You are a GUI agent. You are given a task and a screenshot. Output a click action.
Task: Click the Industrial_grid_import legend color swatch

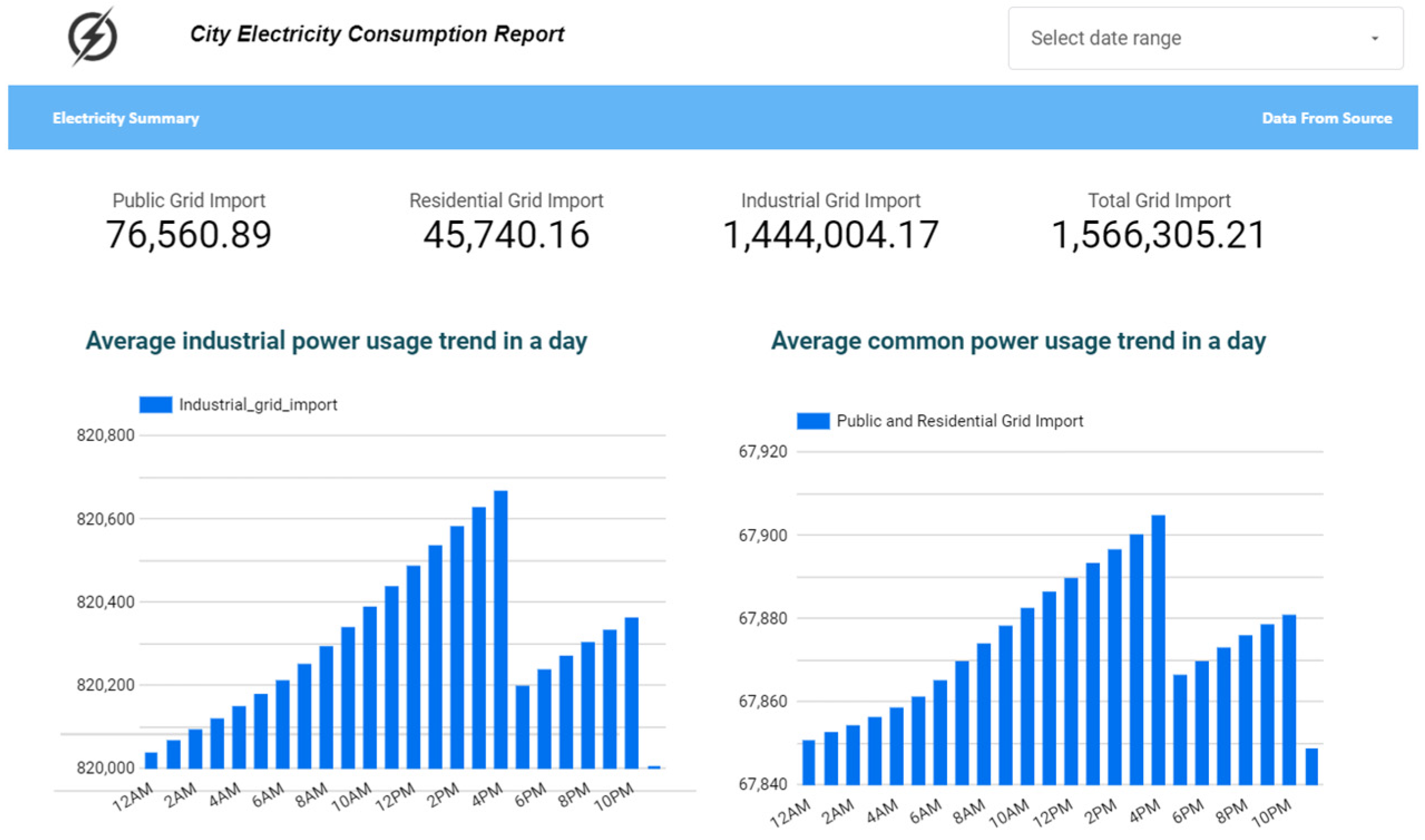156,404
